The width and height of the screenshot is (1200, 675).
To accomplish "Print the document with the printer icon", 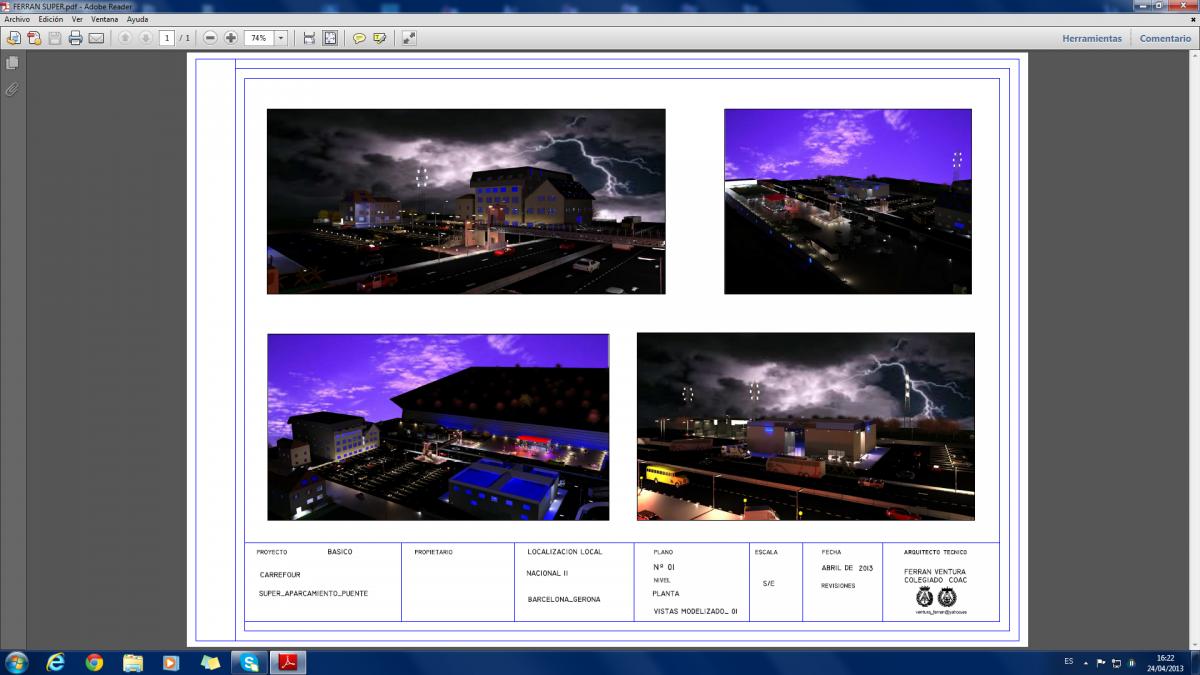I will pyautogui.click(x=75, y=38).
